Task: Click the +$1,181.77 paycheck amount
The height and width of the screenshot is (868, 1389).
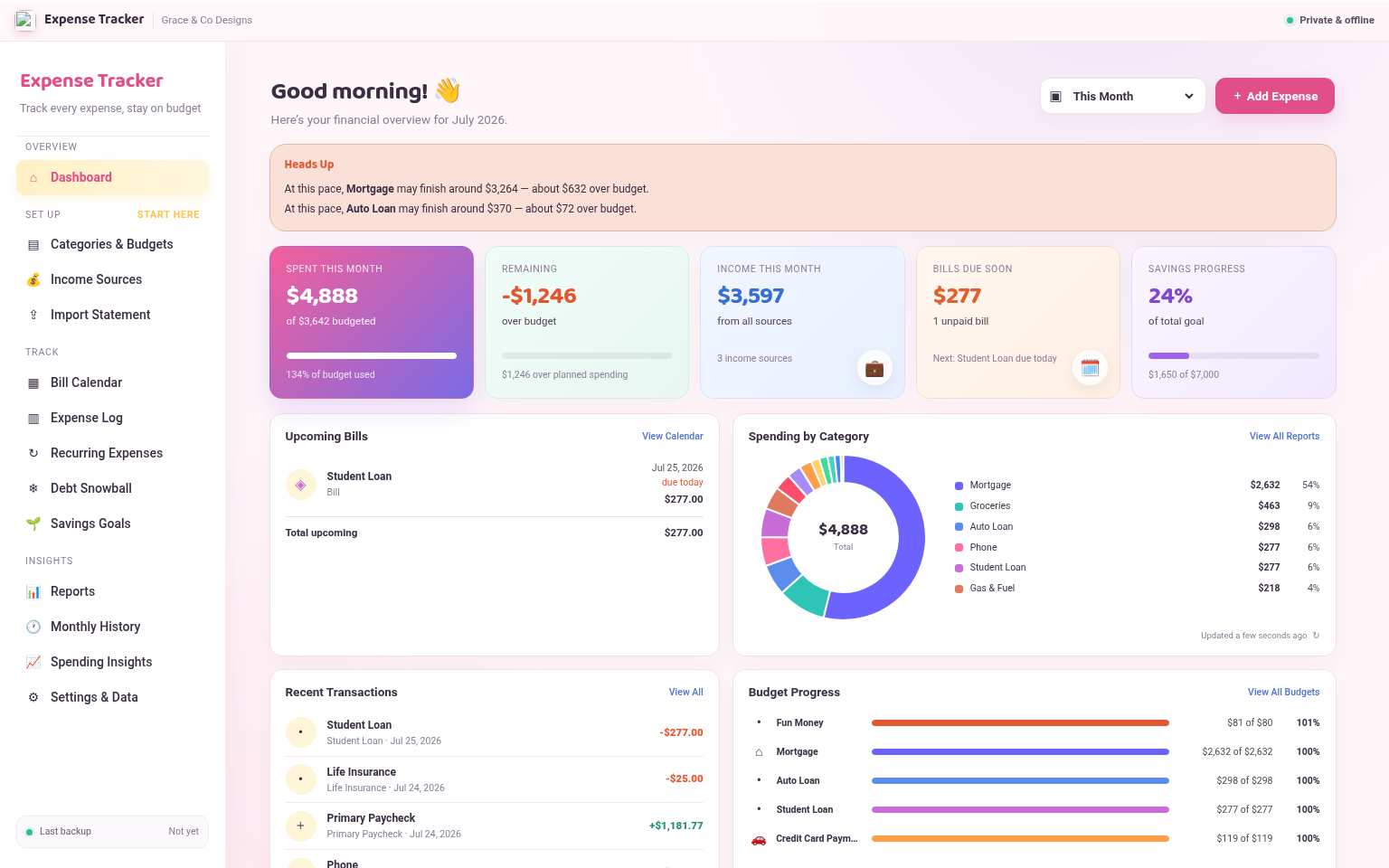Action: click(x=676, y=826)
